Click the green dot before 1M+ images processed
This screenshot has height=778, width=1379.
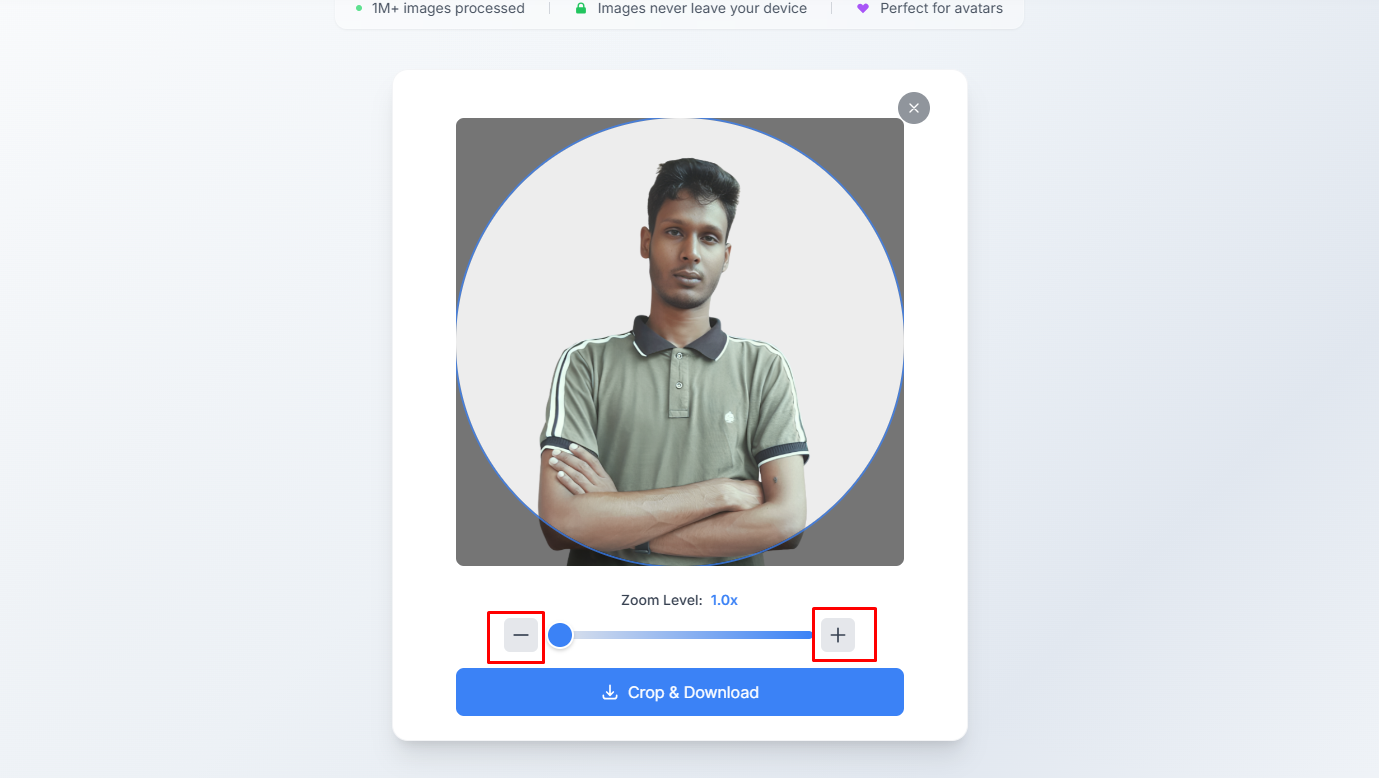[x=358, y=8]
